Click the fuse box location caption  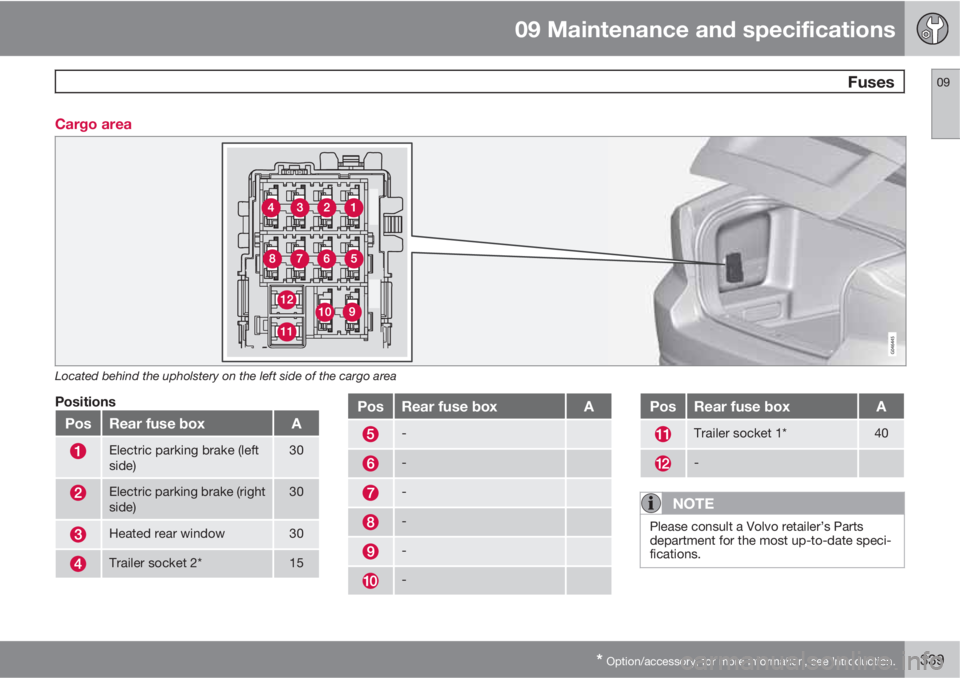coord(225,376)
